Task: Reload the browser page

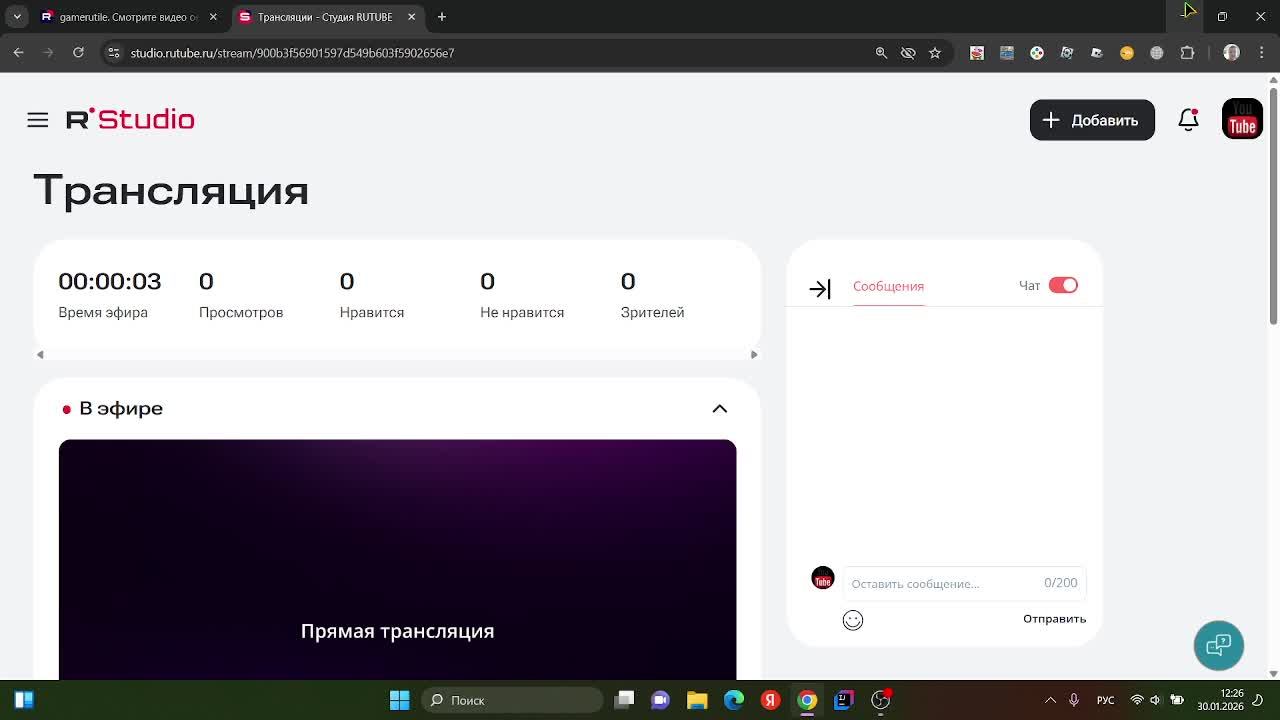Action: pyautogui.click(x=78, y=52)
